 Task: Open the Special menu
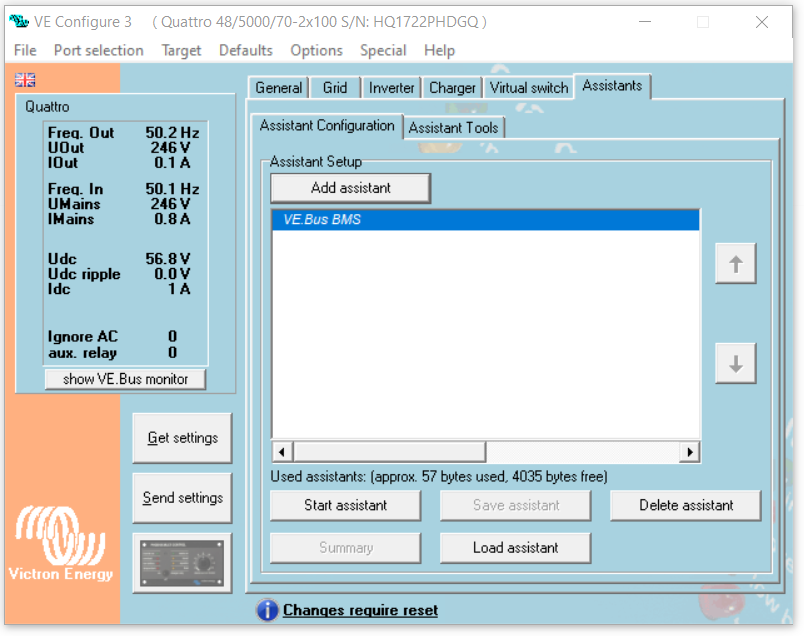coord(383,50)
